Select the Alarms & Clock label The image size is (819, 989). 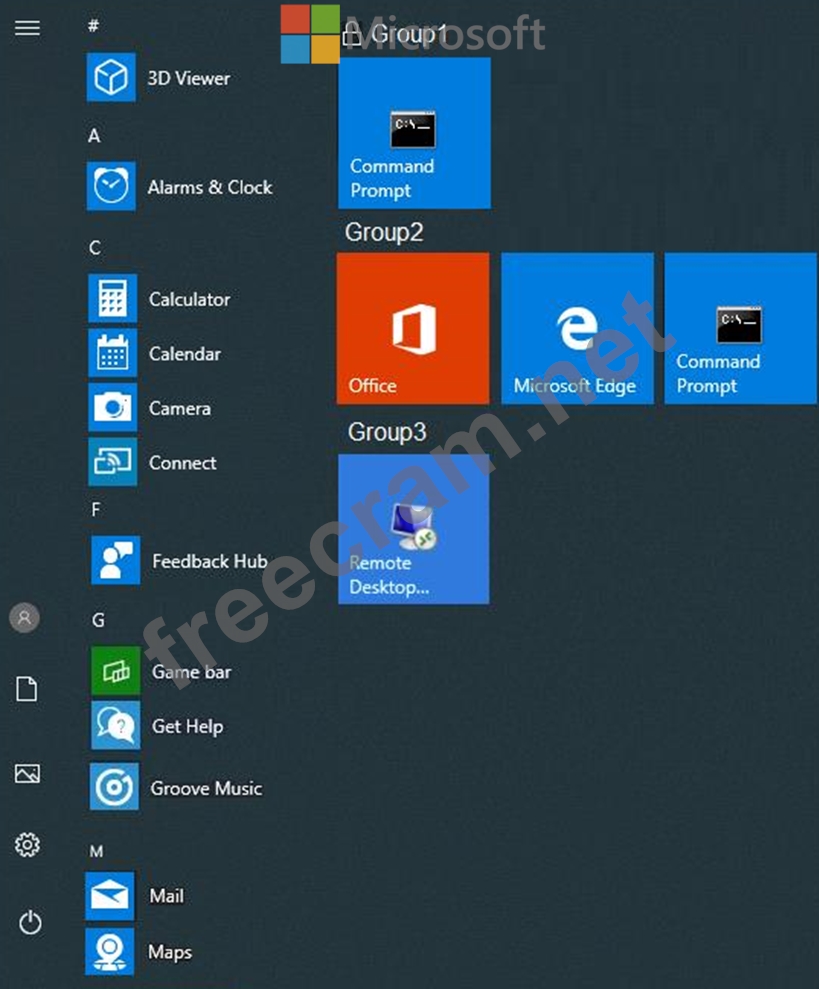(210, 187)
